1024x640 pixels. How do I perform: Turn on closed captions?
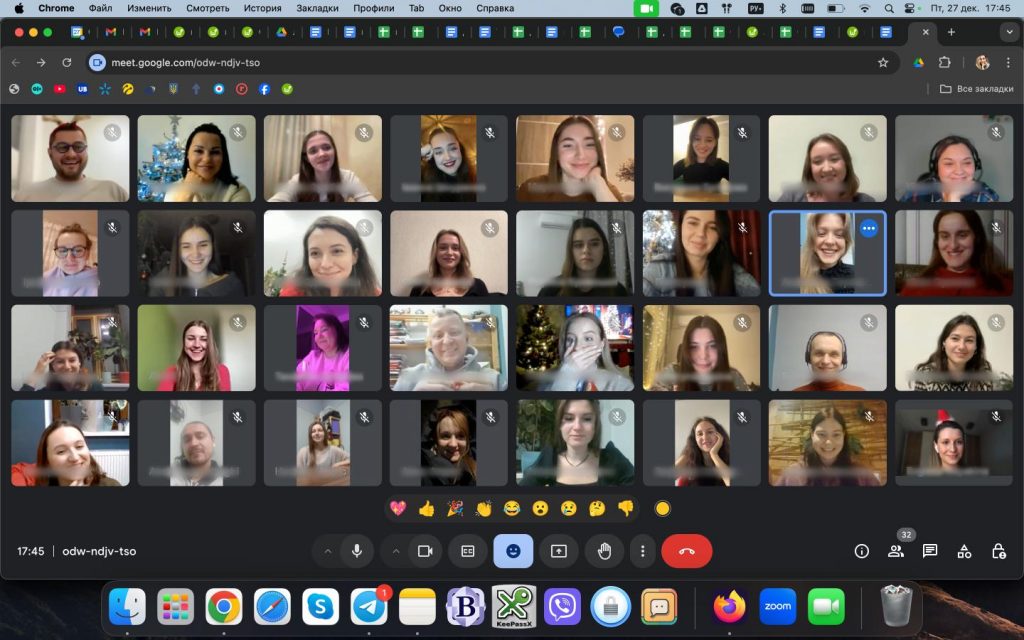467,551
